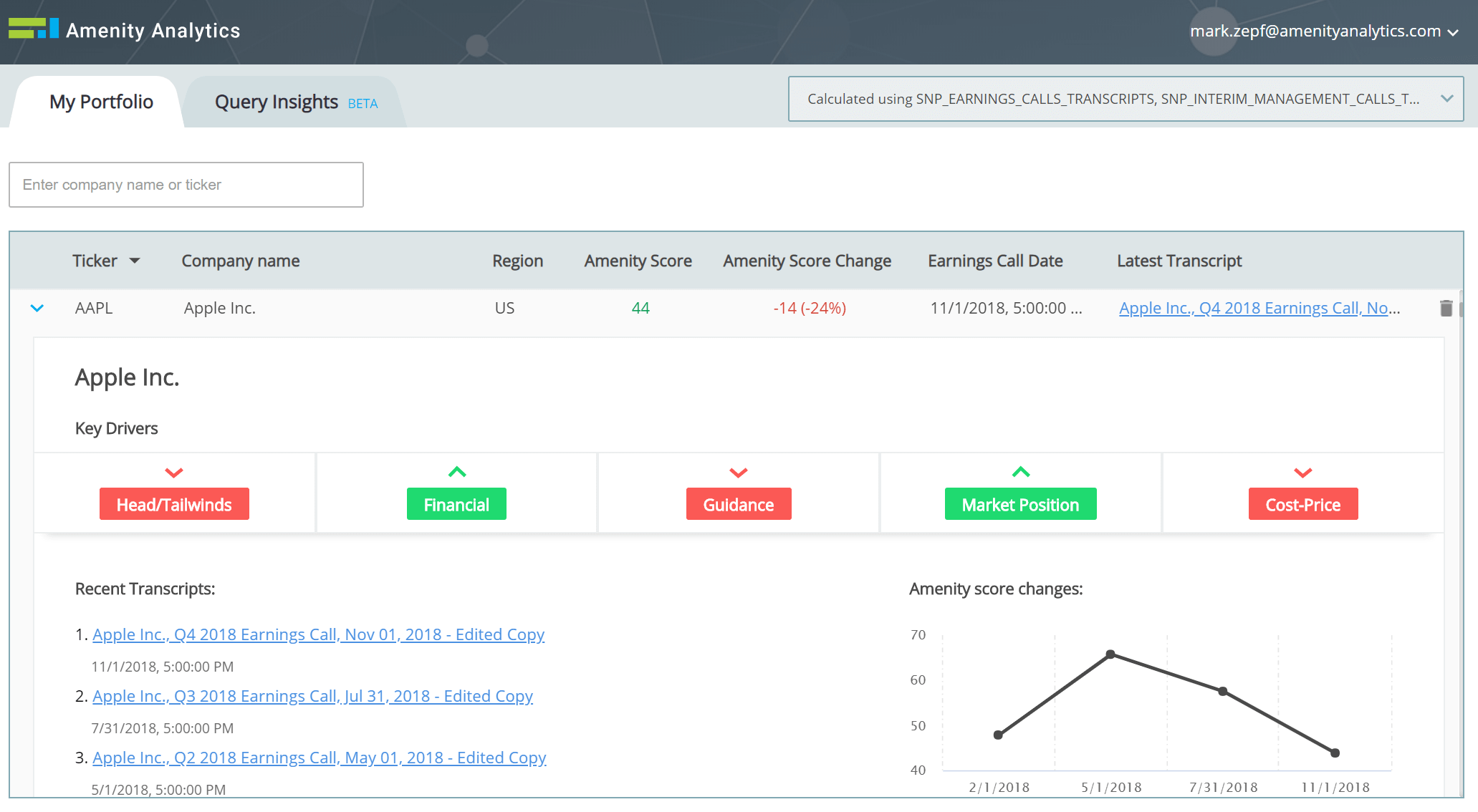Open Apple Inc. Q4 2018 Earnings Call transcript link

[318, 634]
